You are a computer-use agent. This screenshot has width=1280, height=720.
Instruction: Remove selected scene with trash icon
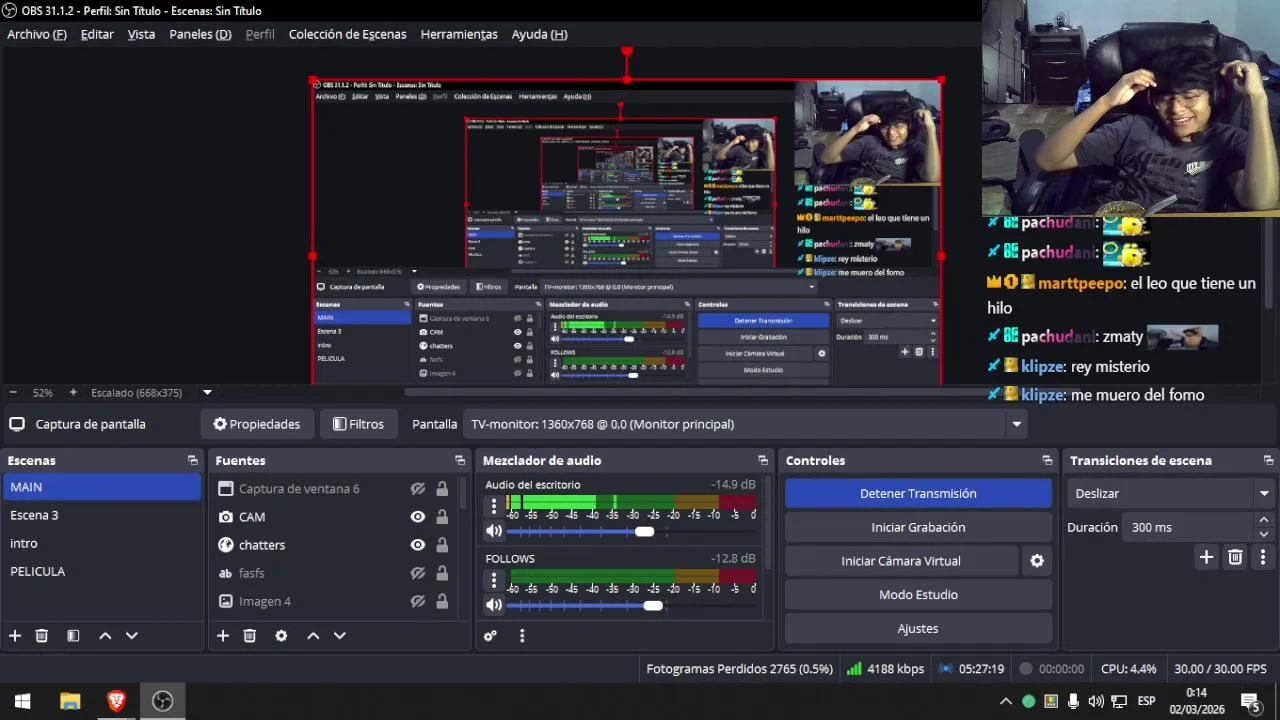(x=42, y=636)
